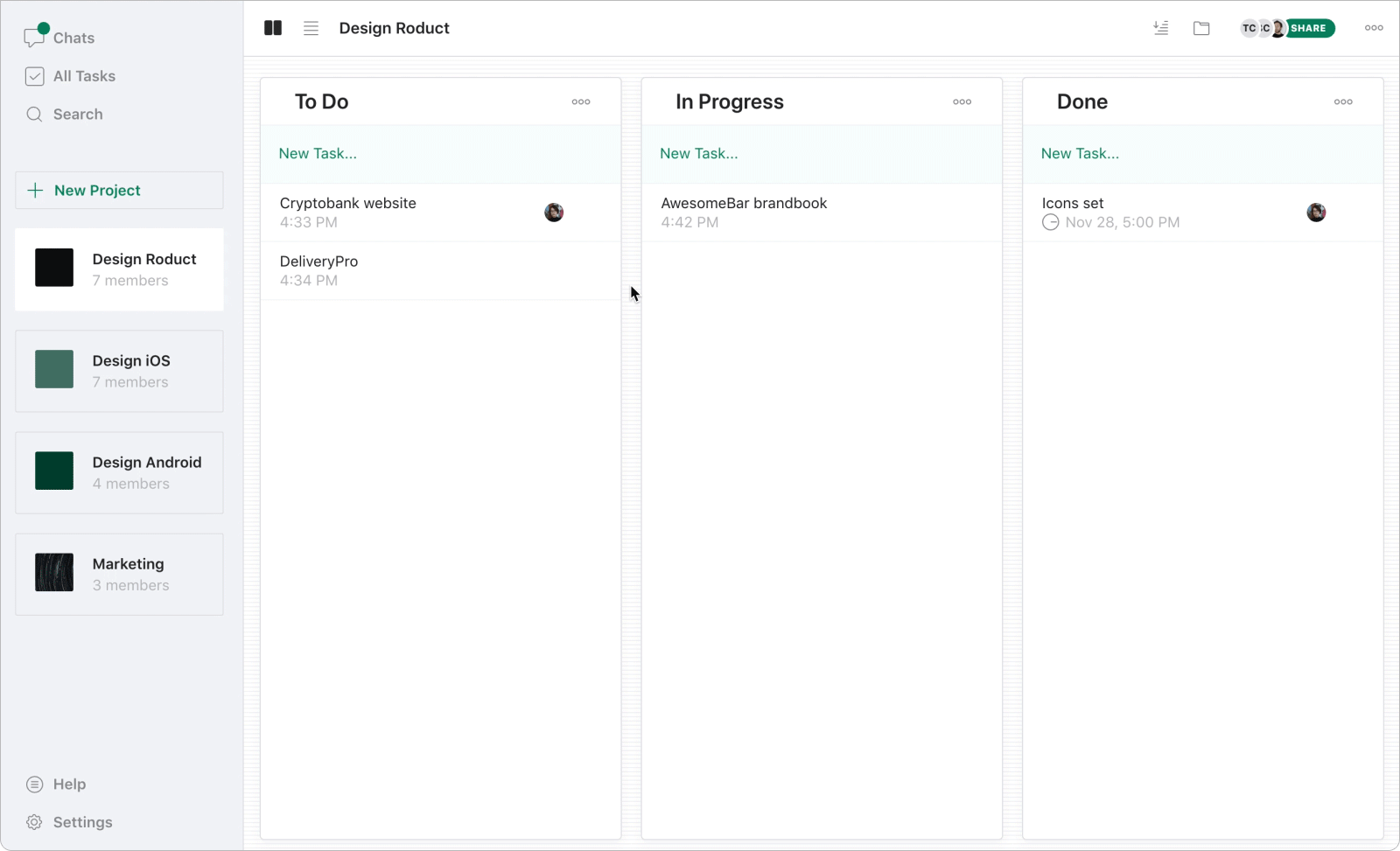Click the TC member avatar
Viewport: 1400px width, 851px height.
coord(1249,28)
